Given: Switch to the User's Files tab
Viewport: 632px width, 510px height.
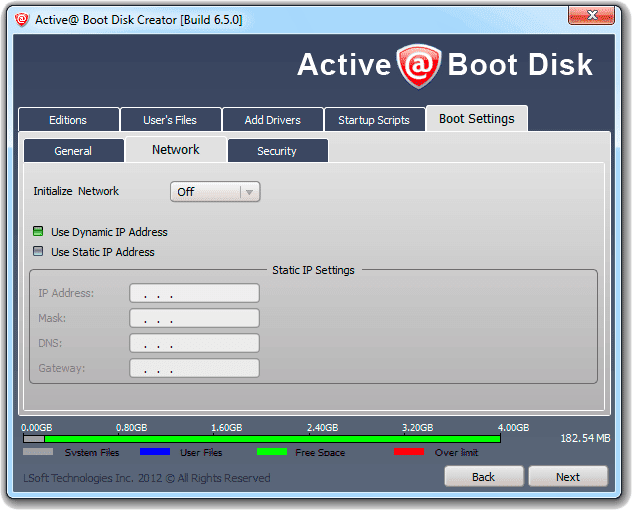Looking at the screenshot, I should coord(170,120).
